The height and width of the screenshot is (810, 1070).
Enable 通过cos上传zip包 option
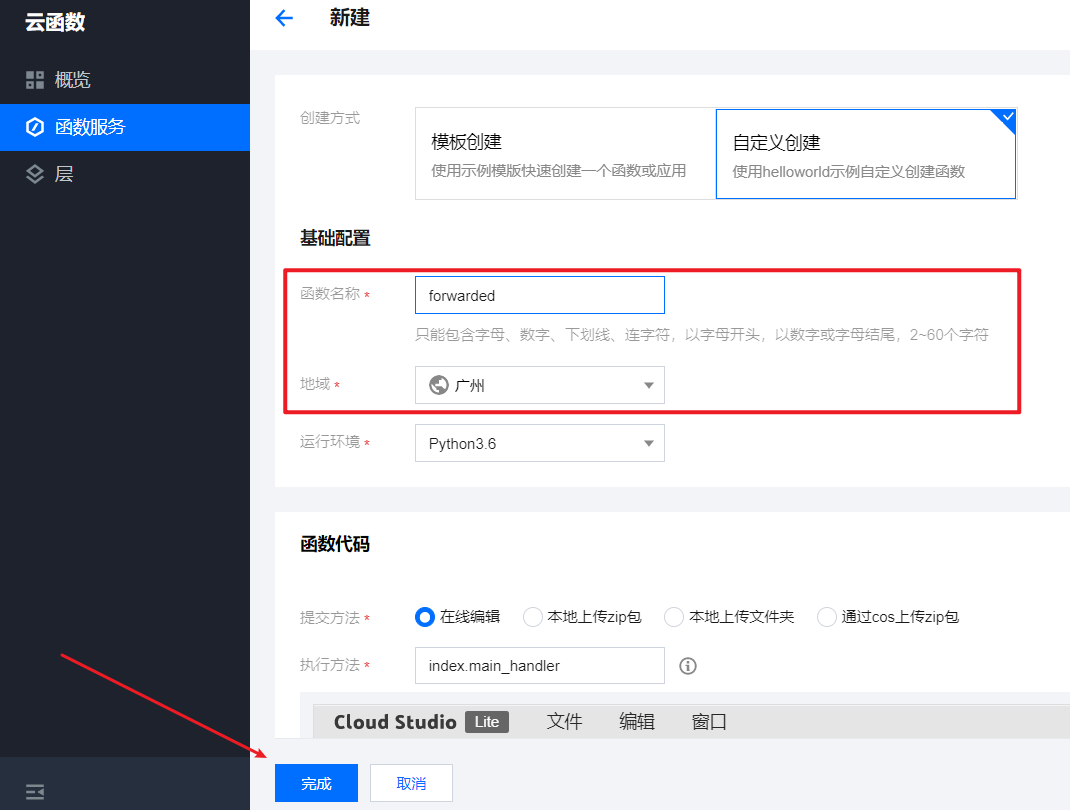[827, 617]
